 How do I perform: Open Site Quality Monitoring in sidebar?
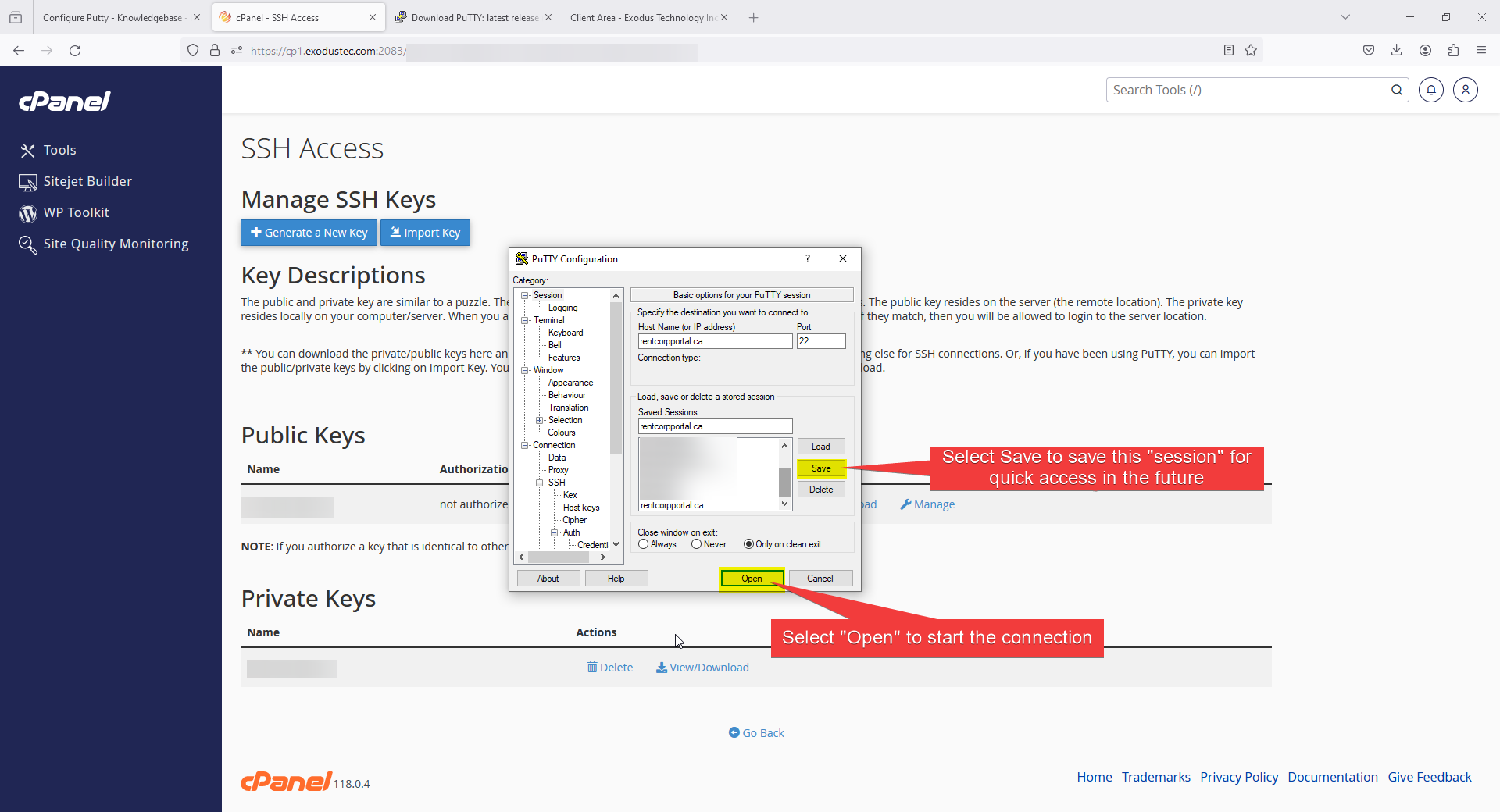click(116, 244)
